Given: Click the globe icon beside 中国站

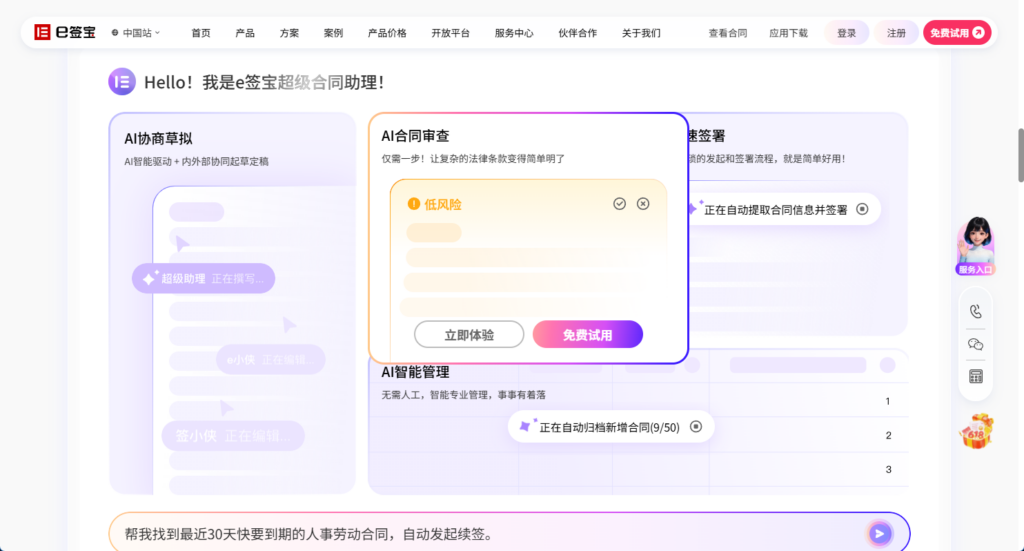Looking at the screenshot, I should (115, 33).
